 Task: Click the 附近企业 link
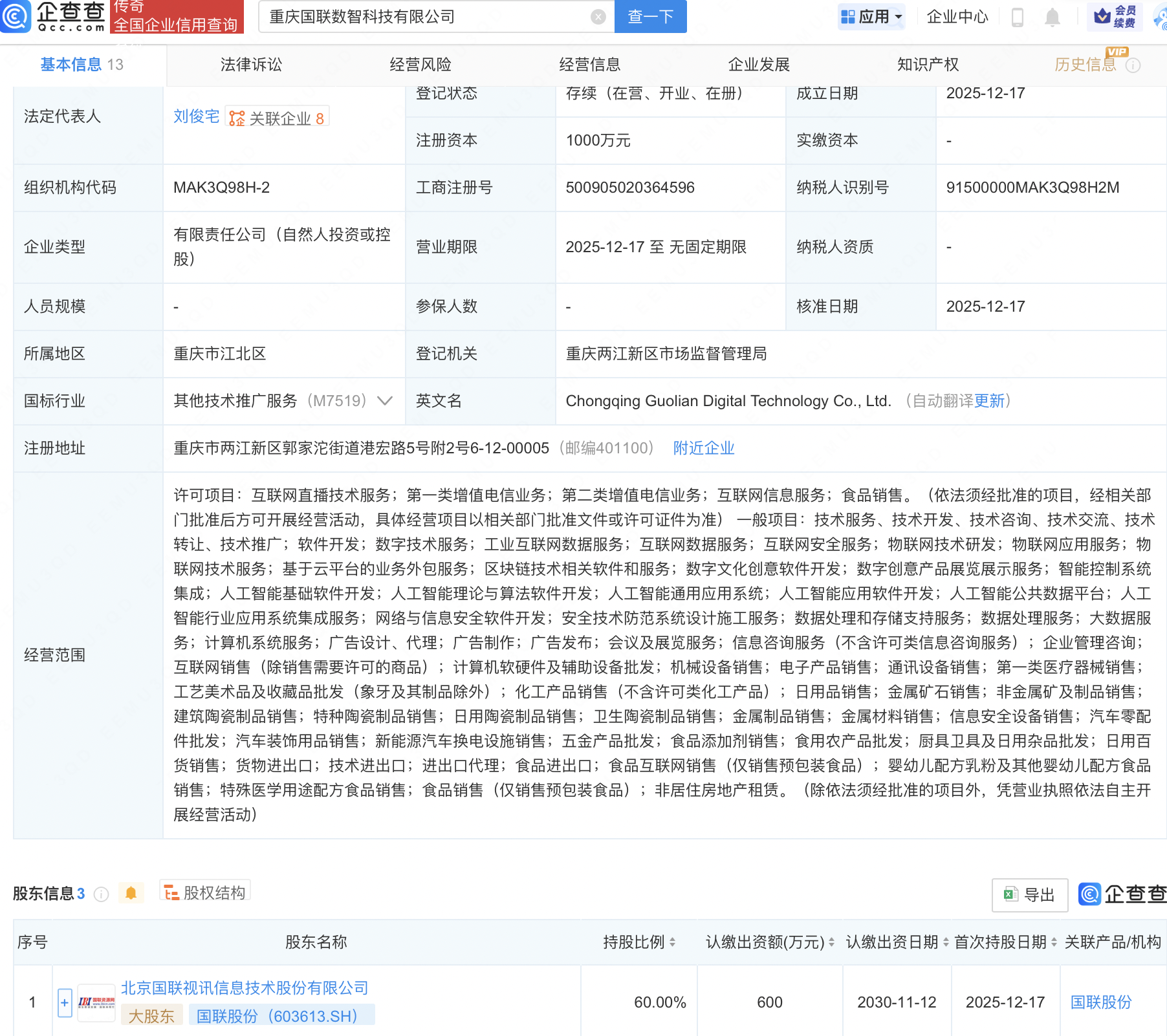point(703,448)
